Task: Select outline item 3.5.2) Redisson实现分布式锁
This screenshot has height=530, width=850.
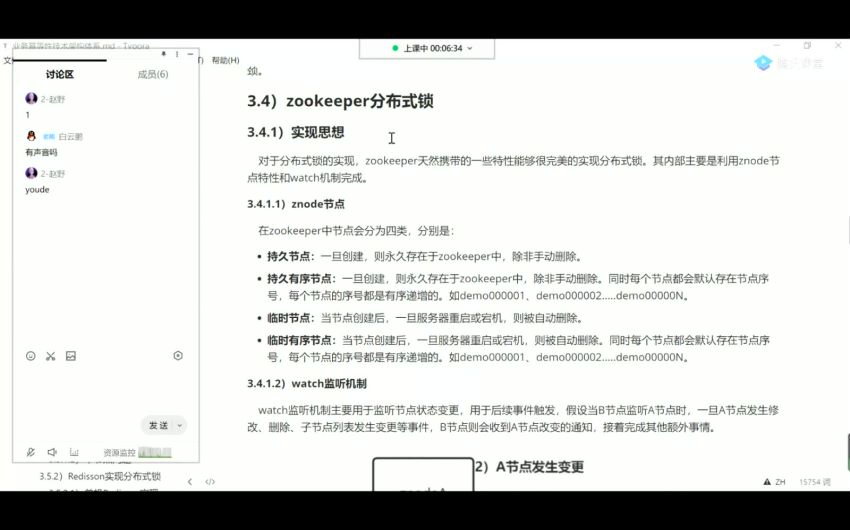Action: coord(100,476)
